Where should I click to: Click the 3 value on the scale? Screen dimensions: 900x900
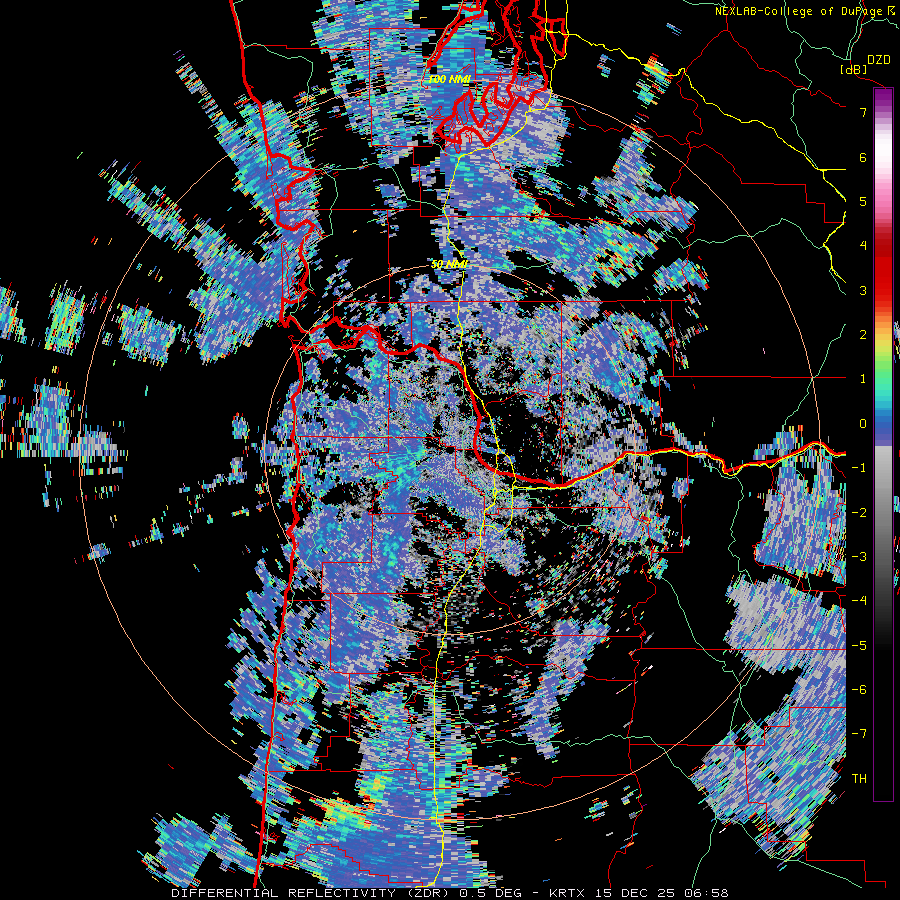click(863, 290)
